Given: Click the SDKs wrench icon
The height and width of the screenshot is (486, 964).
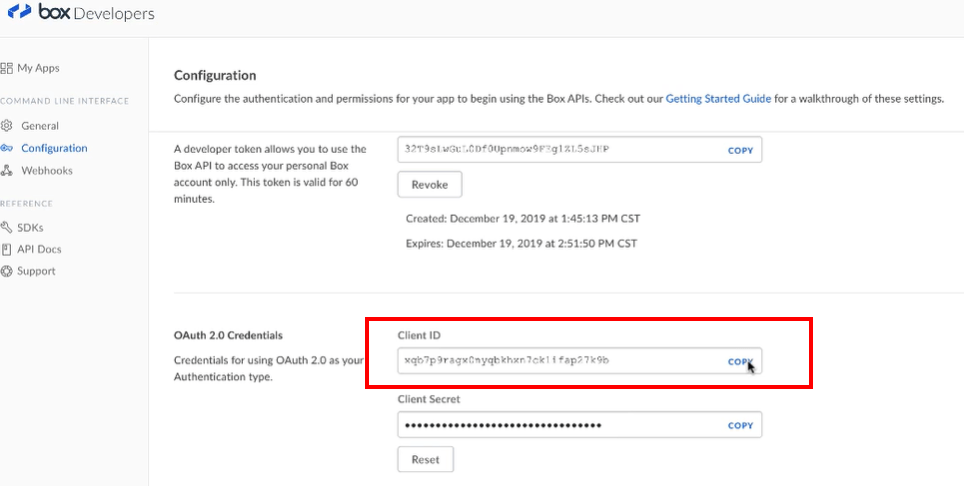Looking at the screenshot, I should (7, 228).
